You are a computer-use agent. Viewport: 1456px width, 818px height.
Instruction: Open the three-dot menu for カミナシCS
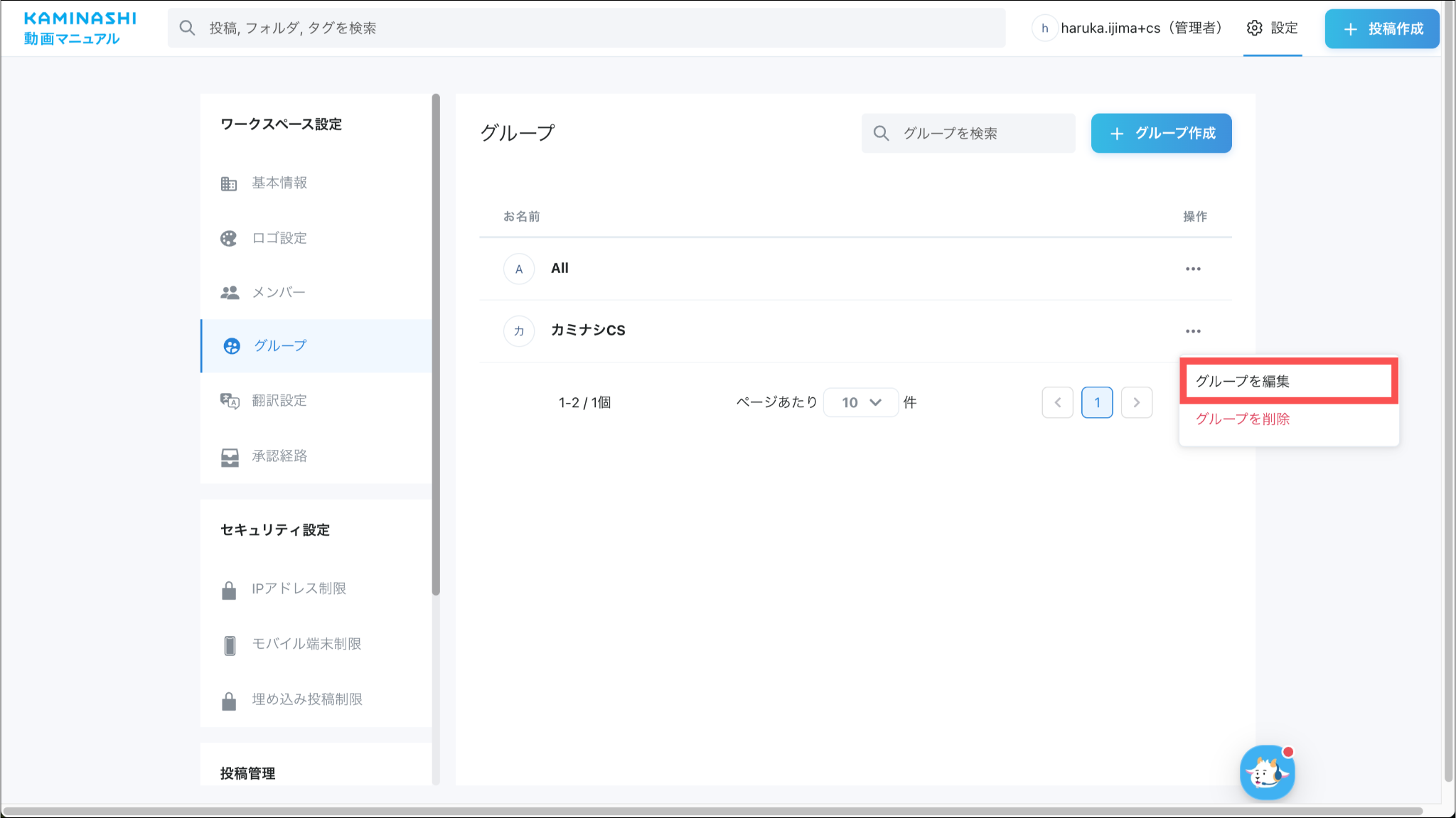point(1193,331)
